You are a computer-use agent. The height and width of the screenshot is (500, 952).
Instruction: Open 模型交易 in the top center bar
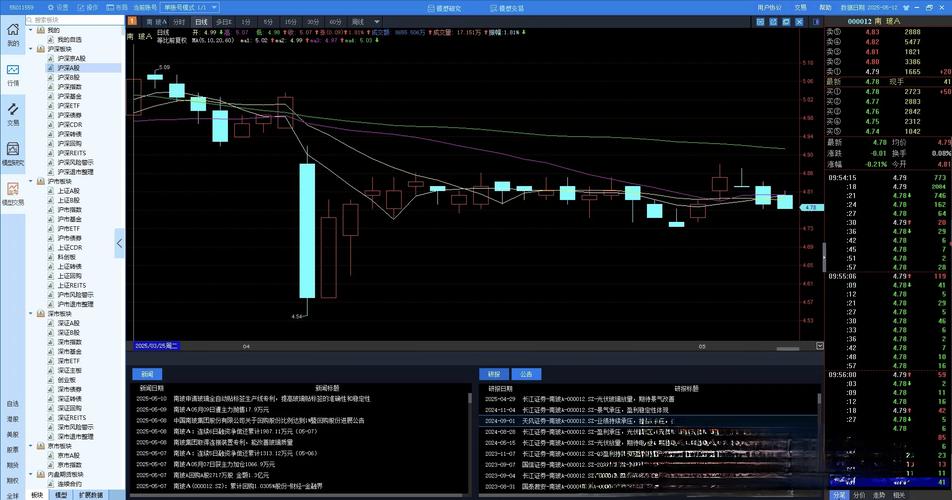pos(507,8)
